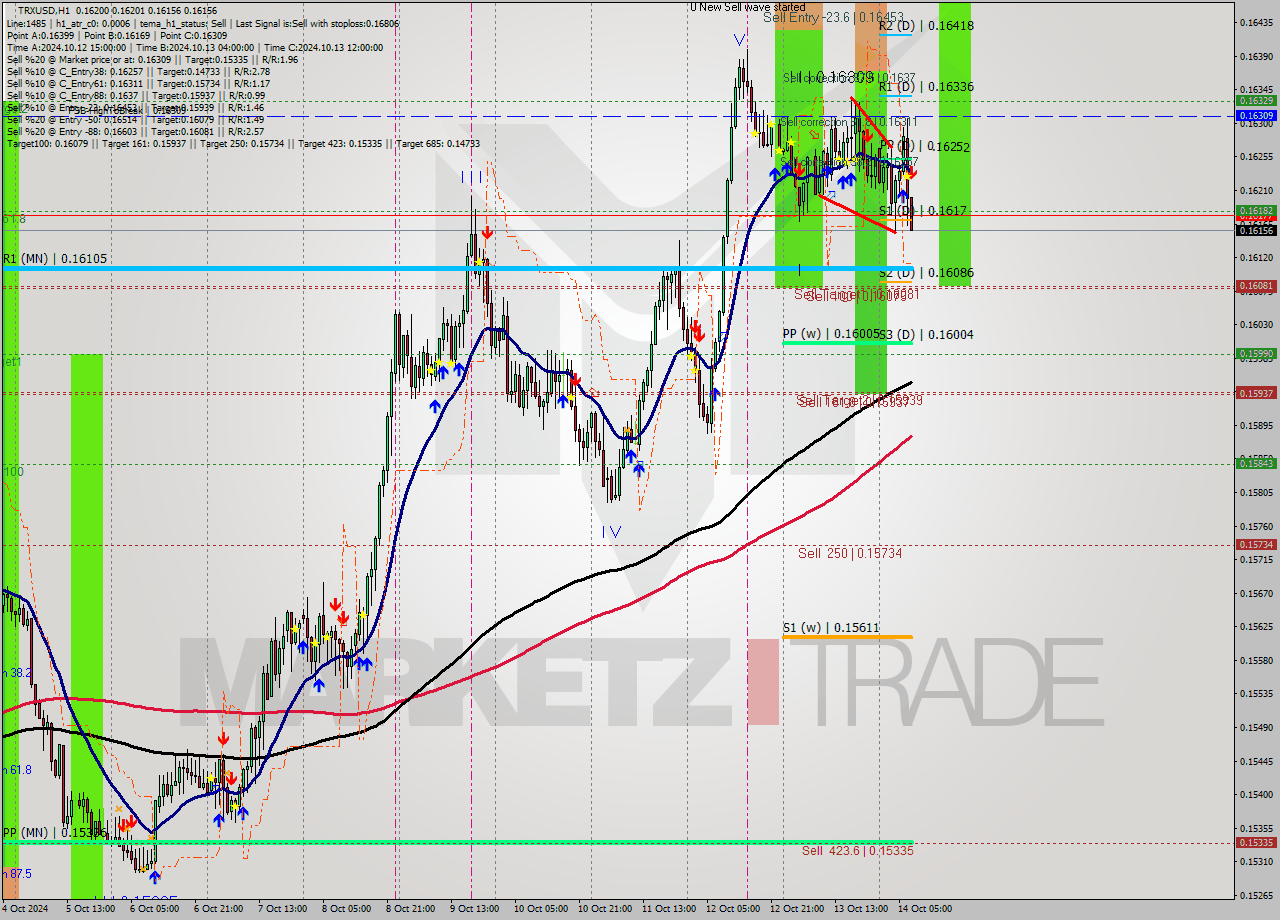1280x920 pixels.
Task: Click the green 0.15990 price tag on axis
Action: (x=1256, y=353)
